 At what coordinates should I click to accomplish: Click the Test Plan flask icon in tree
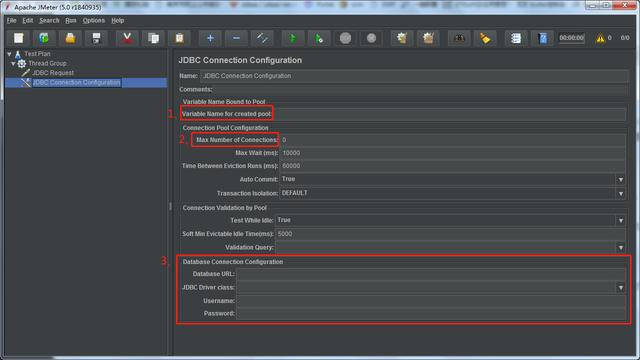pyautogui.click(x=18, y=54)
